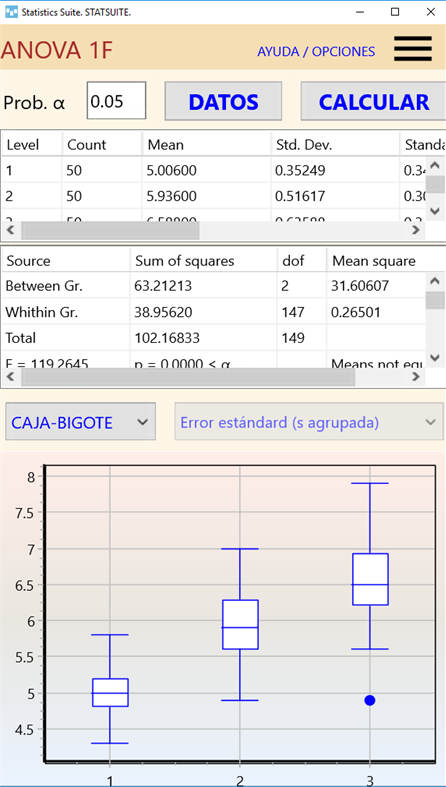This screenshot has width=446, height=787.
Task: Select std. dev. value 0.51617
Action: [300, 196]
